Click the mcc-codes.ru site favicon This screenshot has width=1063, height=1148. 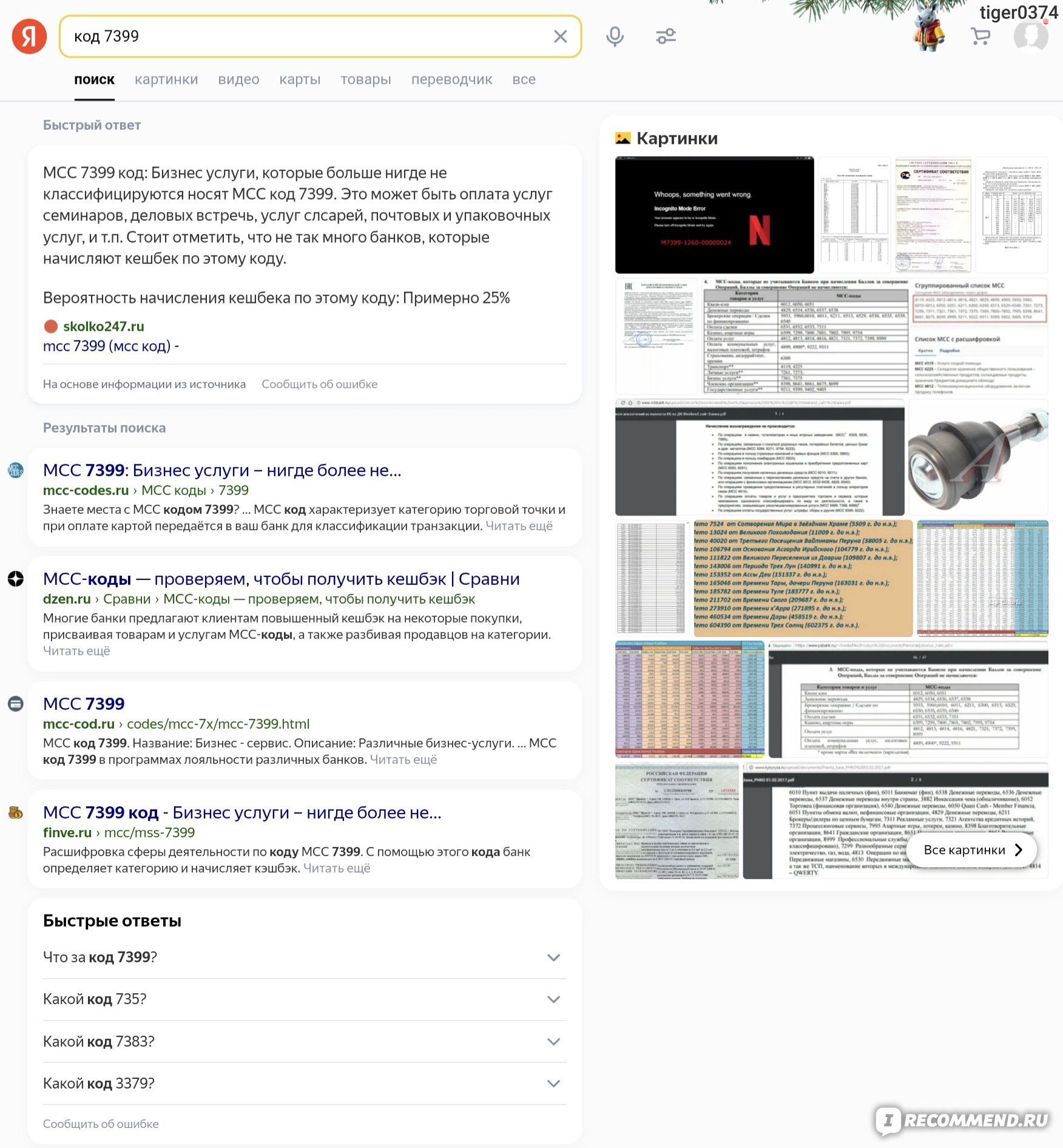tap(16, 470)
